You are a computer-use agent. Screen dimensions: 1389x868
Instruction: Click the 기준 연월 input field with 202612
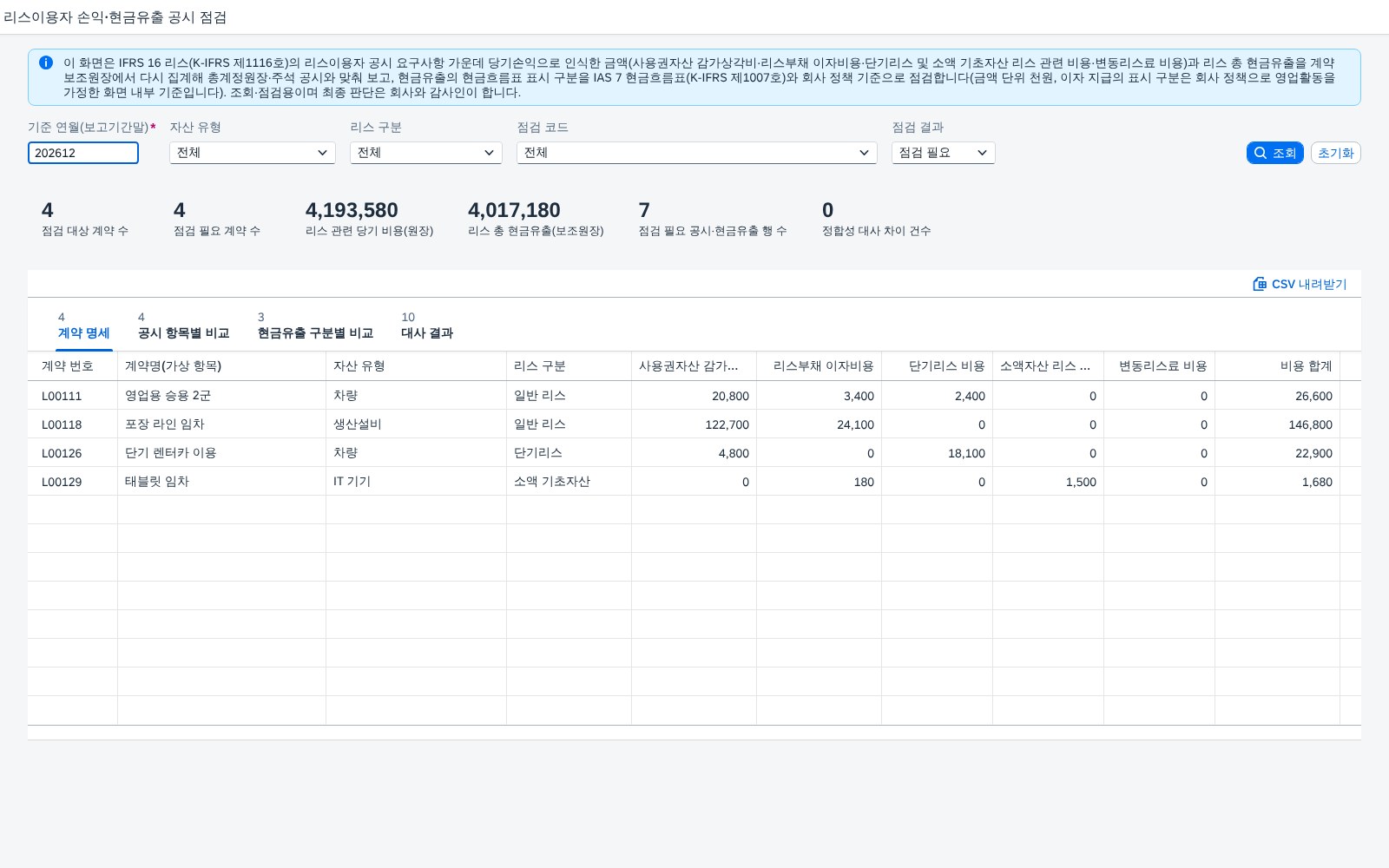click(83, 153)
